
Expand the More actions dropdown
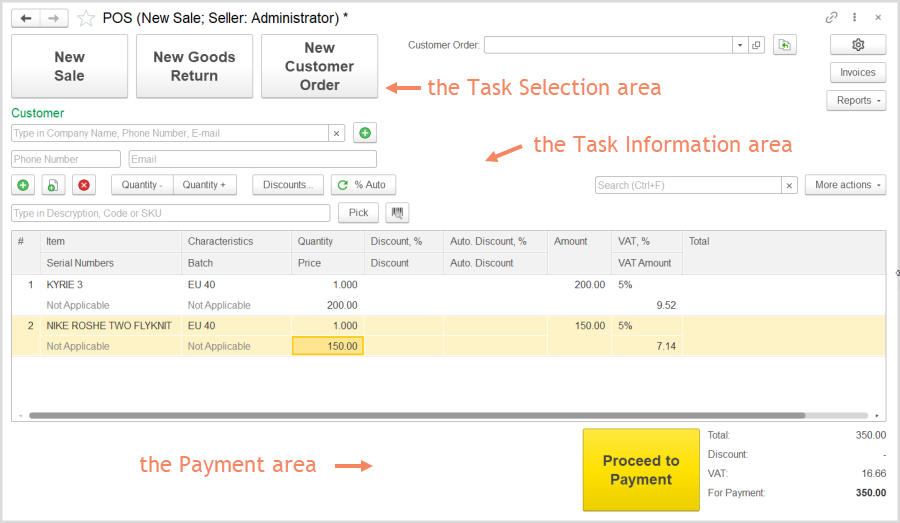pyautogui.click(x=845, y=185)
